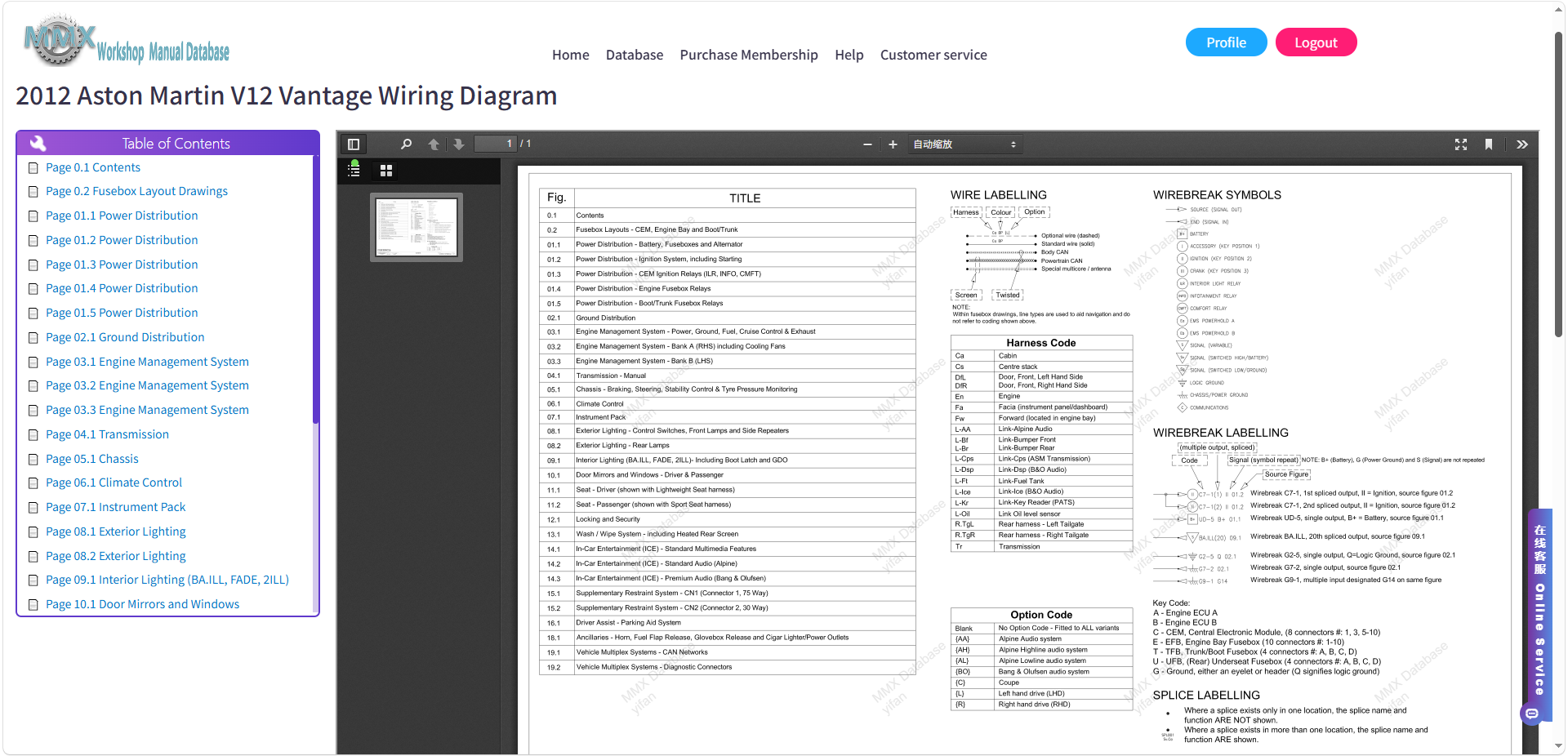Open Page 09.1 Interior Lighting link
Screen dimensions: 1568x756
click(167, 580)
